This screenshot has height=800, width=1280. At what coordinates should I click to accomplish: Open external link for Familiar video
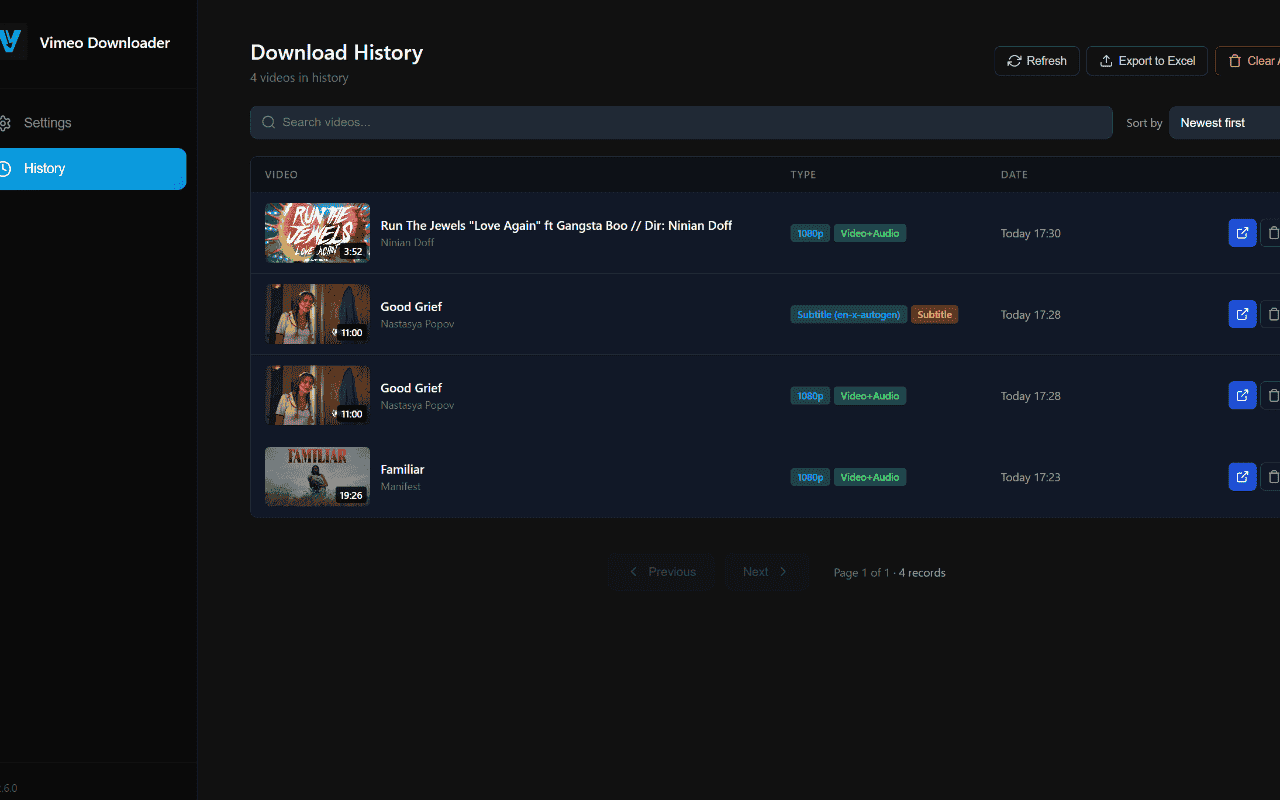click(x=1242, y=477)
